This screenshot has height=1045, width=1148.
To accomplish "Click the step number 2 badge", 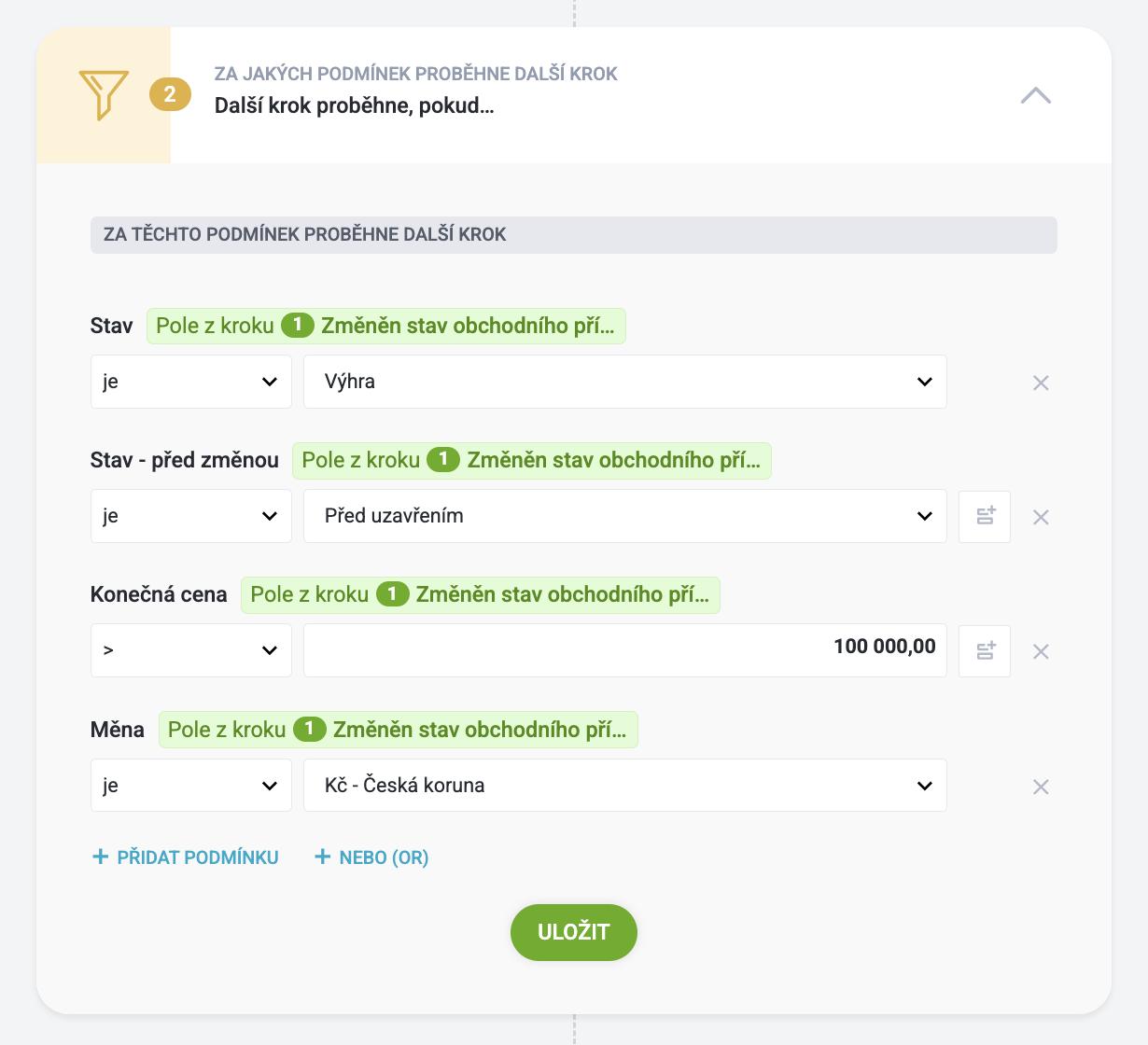I will click(x=170, y=94).
